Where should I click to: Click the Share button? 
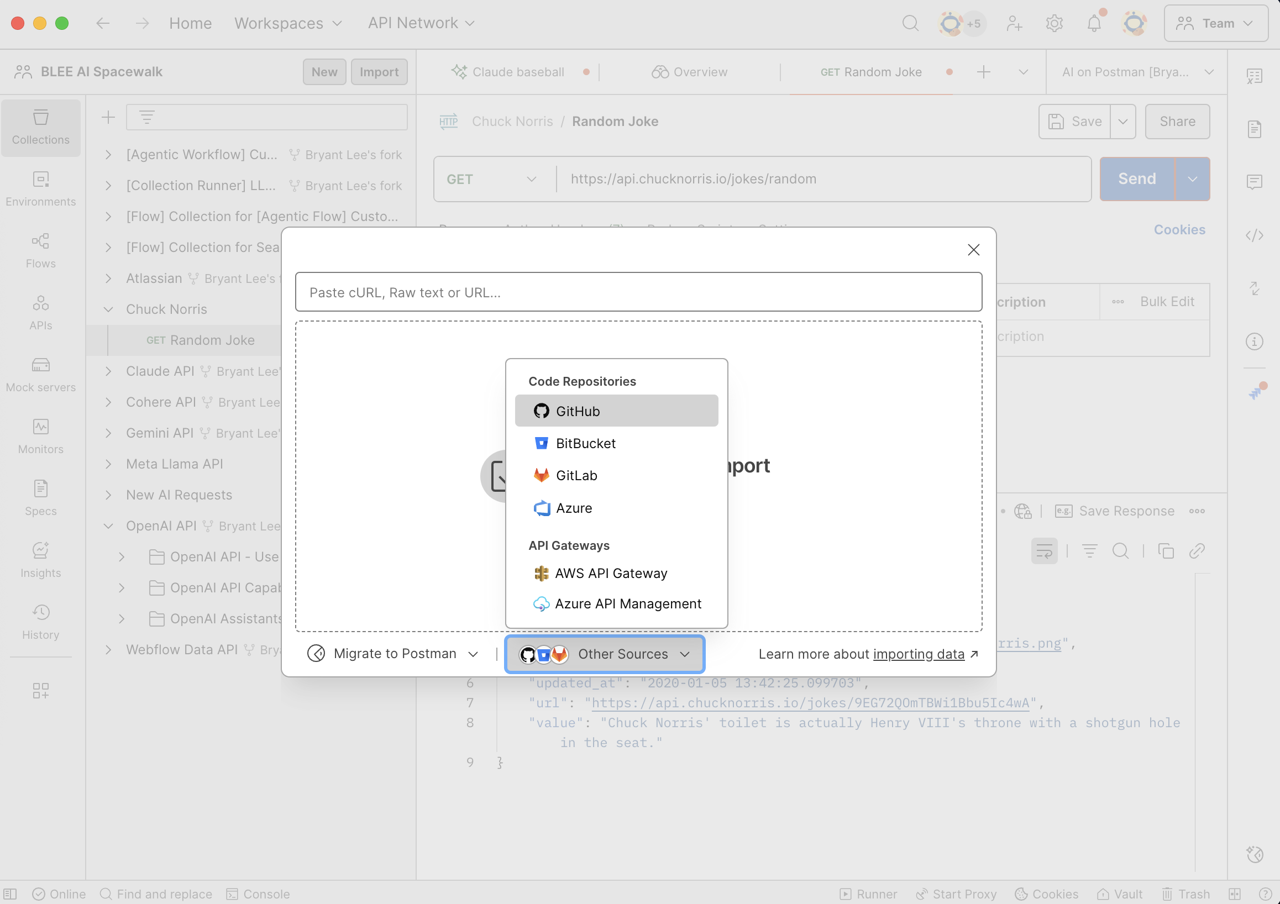(1177, 121)
